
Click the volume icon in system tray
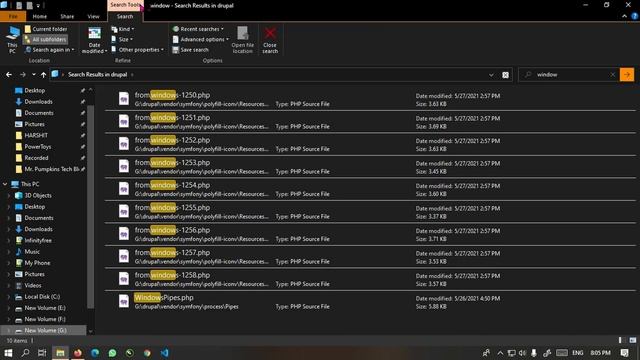(x=522, y=353)
